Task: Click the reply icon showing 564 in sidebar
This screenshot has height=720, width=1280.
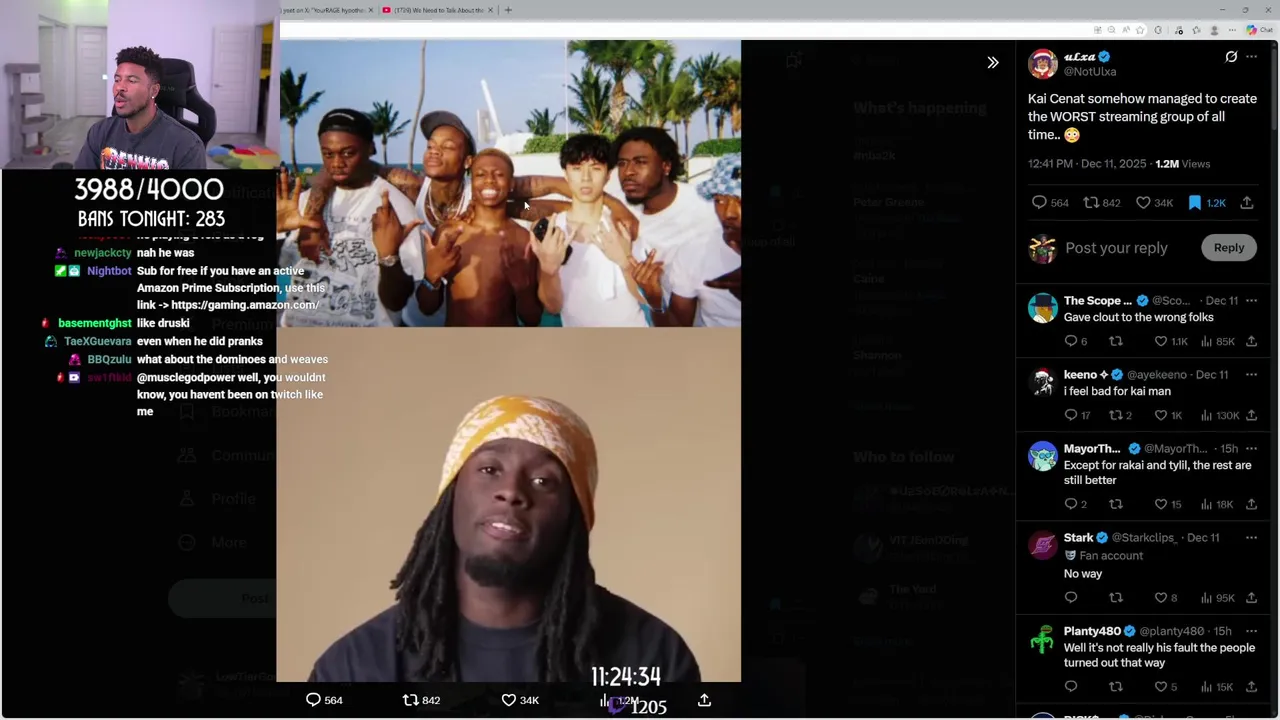Action: pos(1050,203)
